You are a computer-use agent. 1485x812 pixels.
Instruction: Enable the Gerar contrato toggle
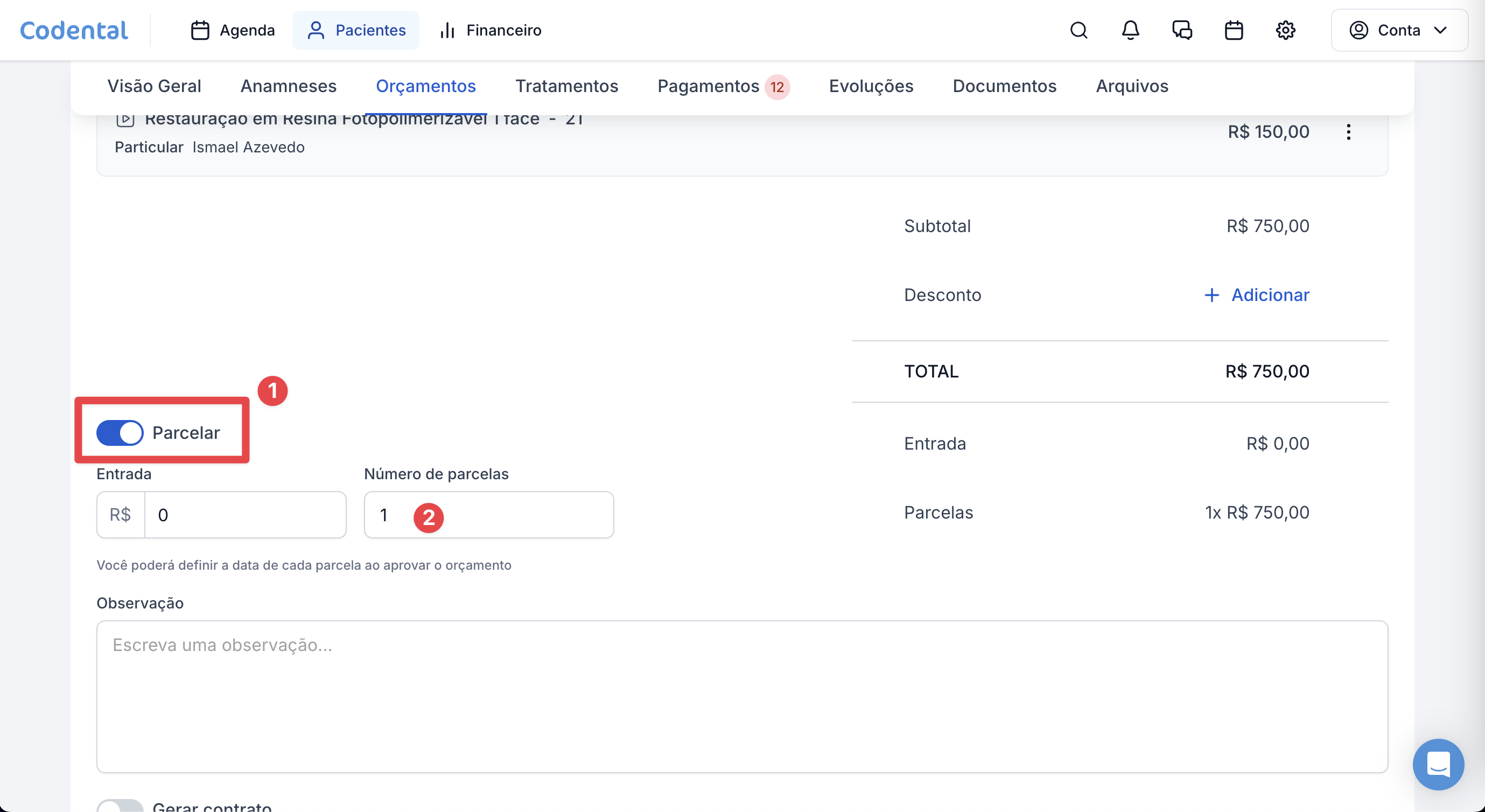[x=120, y=806]
